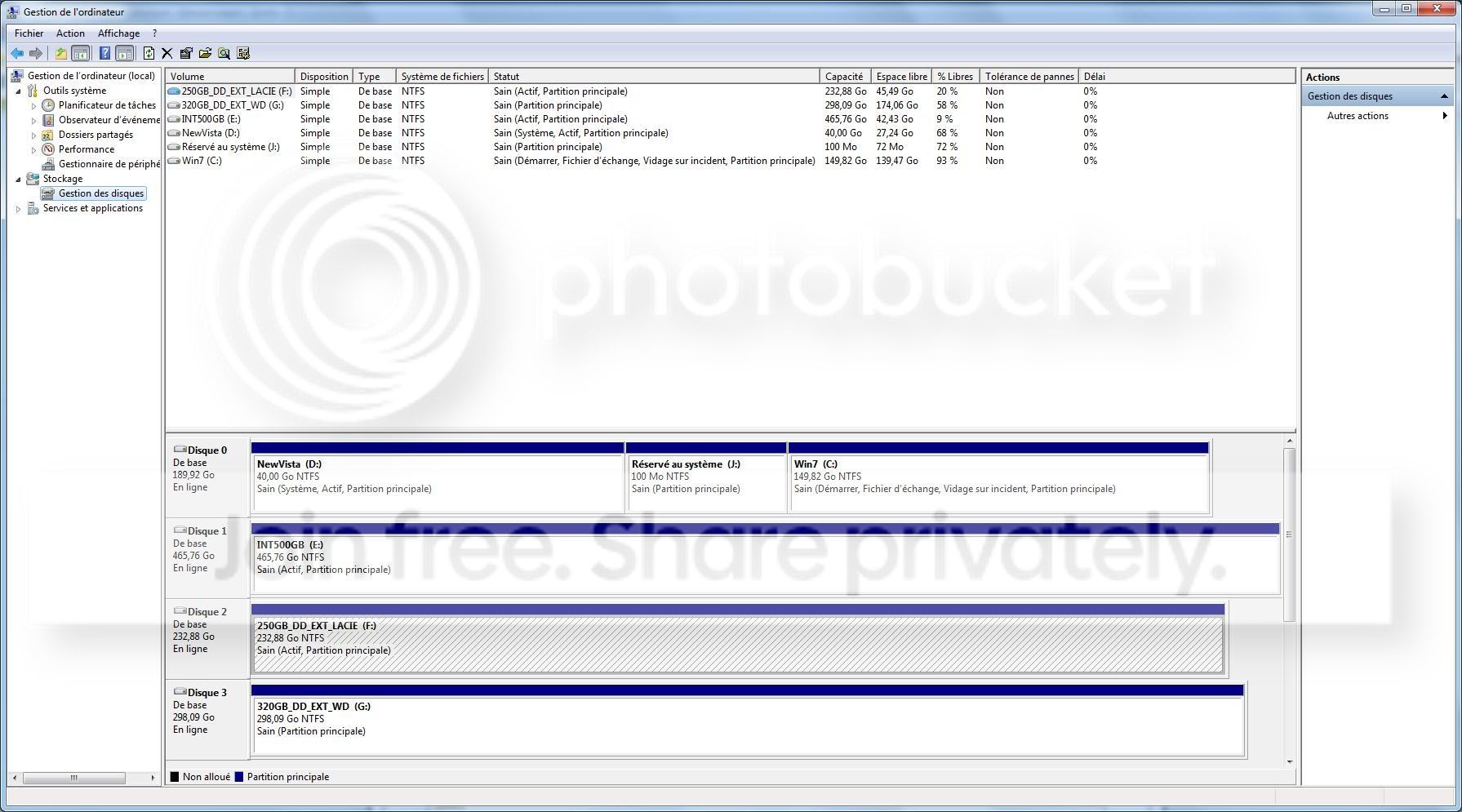Click the Gestionnaire de périphériques icon
The width and height of the screenshot is (1462, 812).
click(48, 164)
